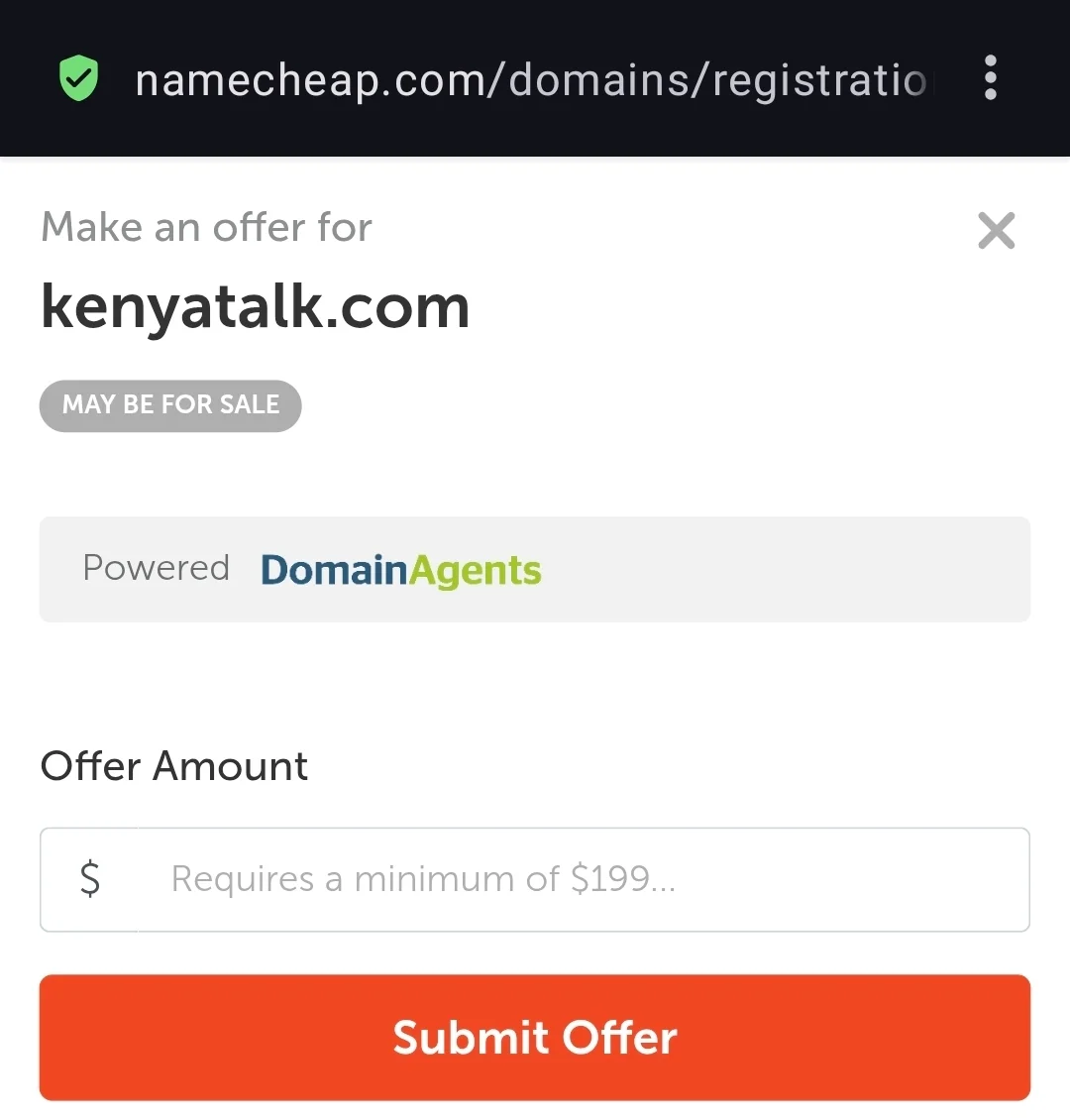Open the DomainAgents logo link
This screenshot has height=1120, width=1070.
point(401,570)
